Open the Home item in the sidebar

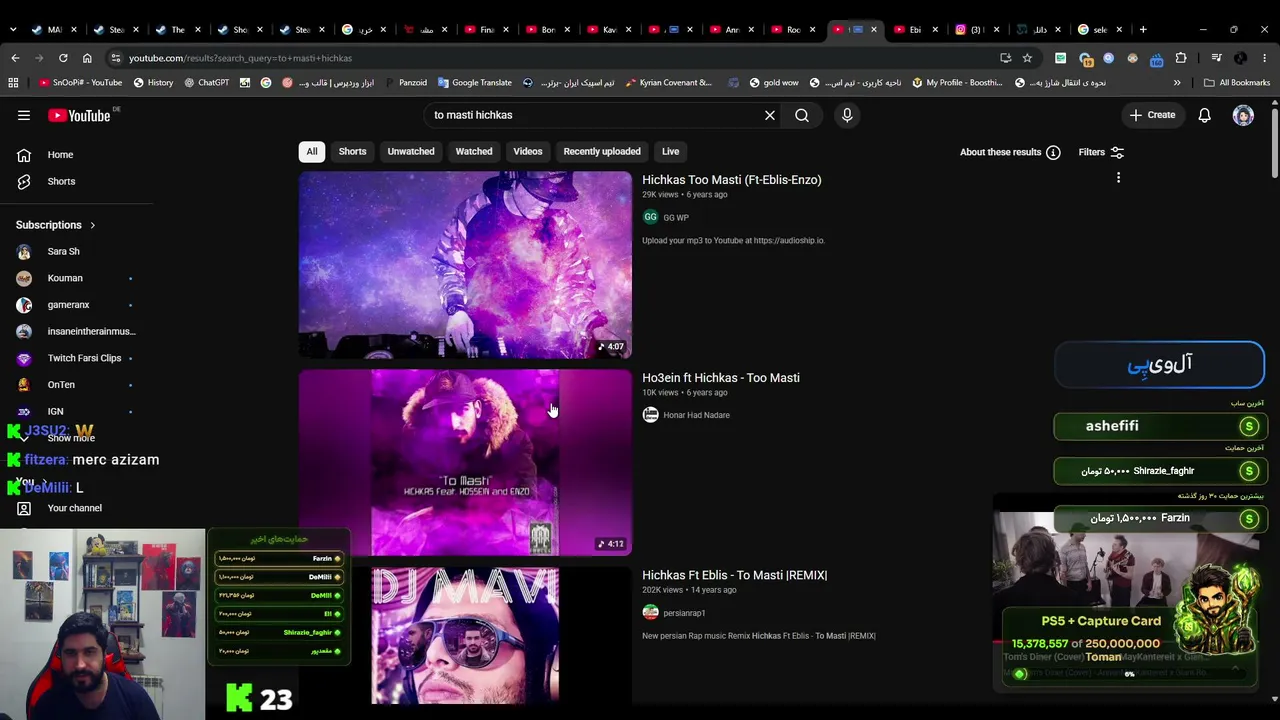(78, 155)
